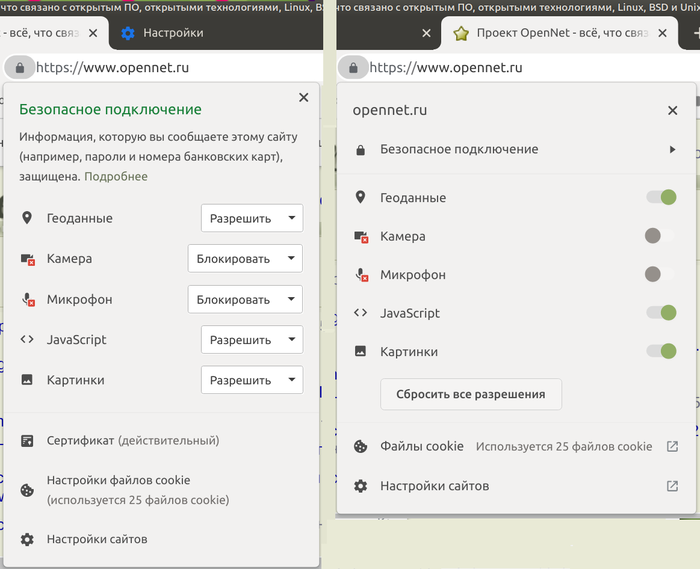
Task: Open the Геоданные 'Разрешить' dropdown
Action: click(252, 218)
